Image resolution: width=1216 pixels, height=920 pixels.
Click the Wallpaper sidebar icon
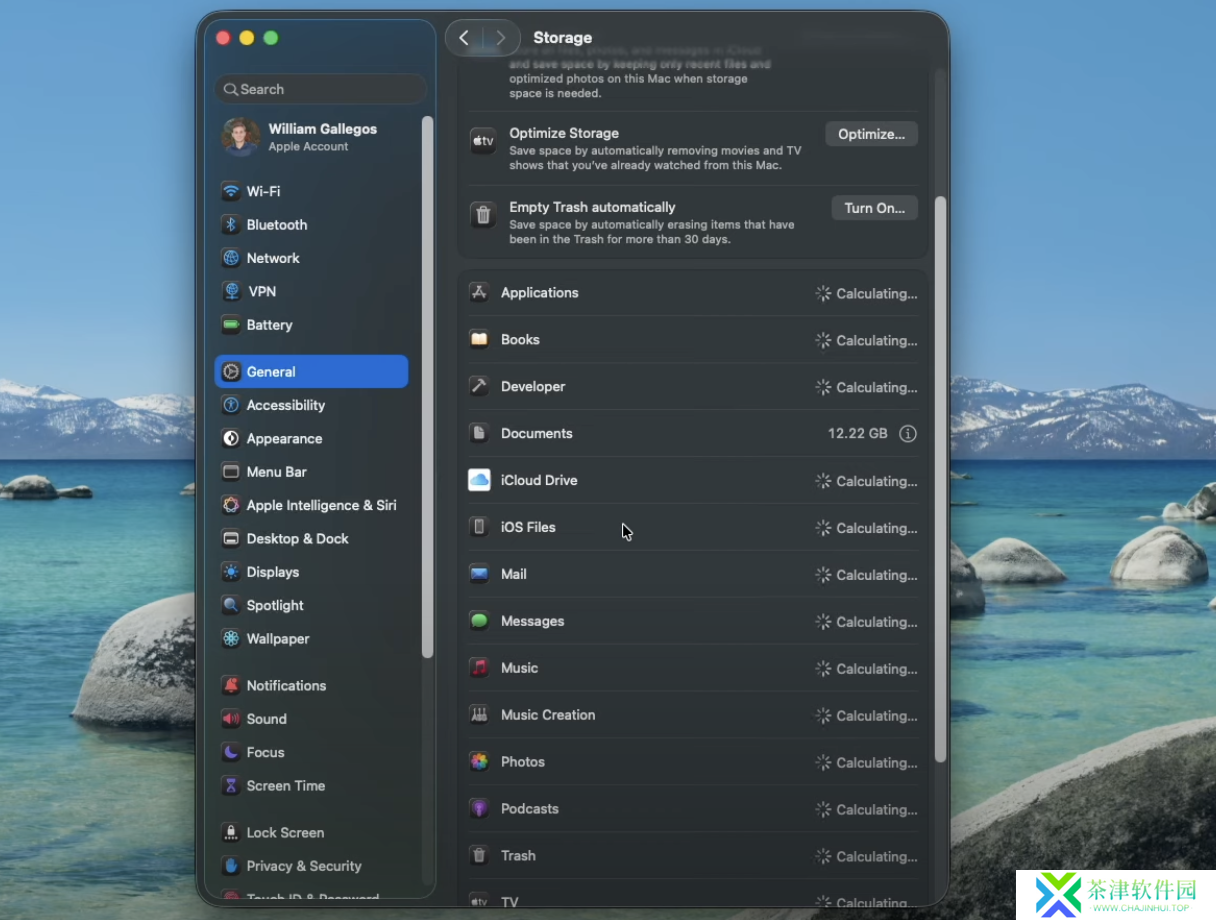(231, 639)
